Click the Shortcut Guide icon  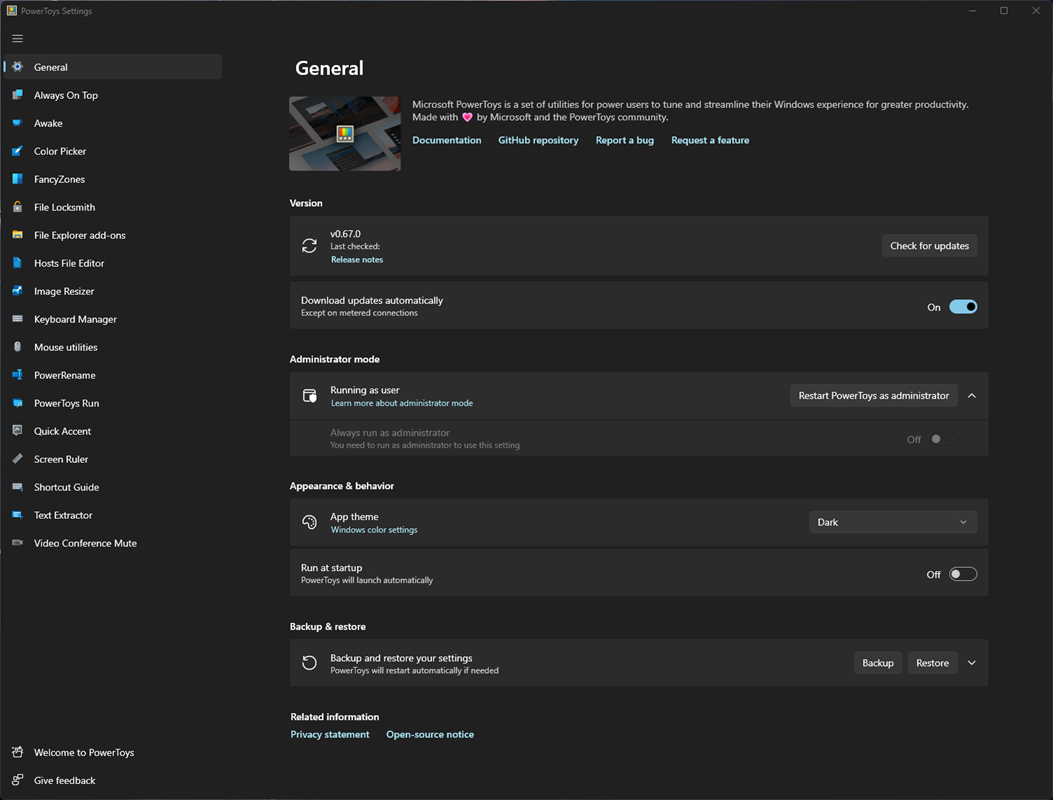17,487
